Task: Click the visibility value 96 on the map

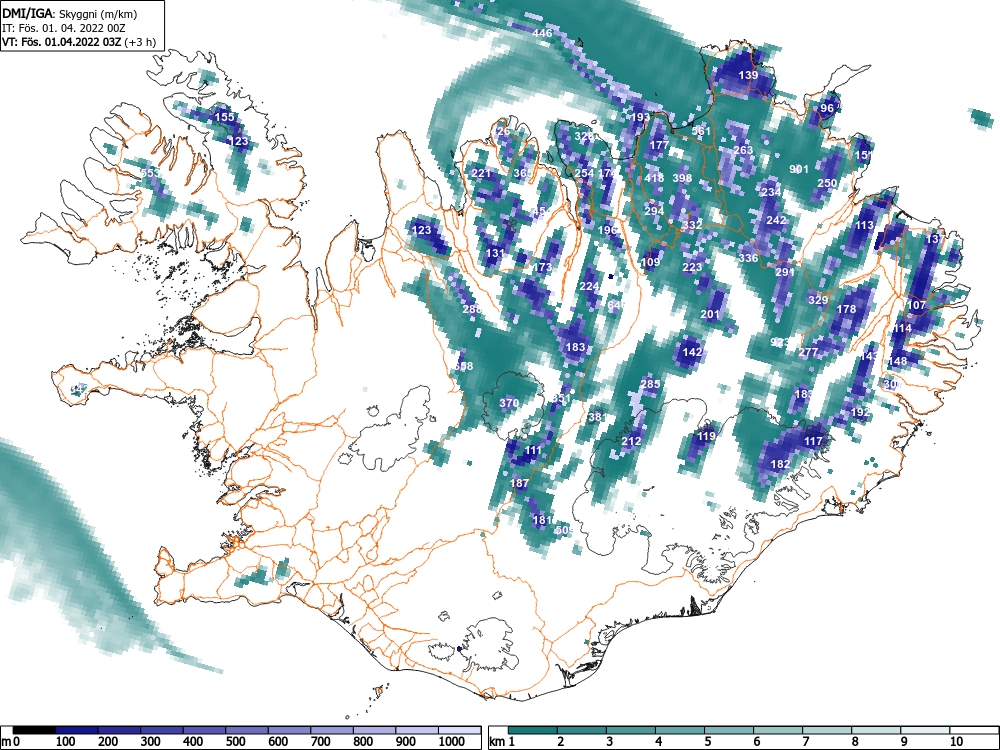Action: [x=827, y=108]
